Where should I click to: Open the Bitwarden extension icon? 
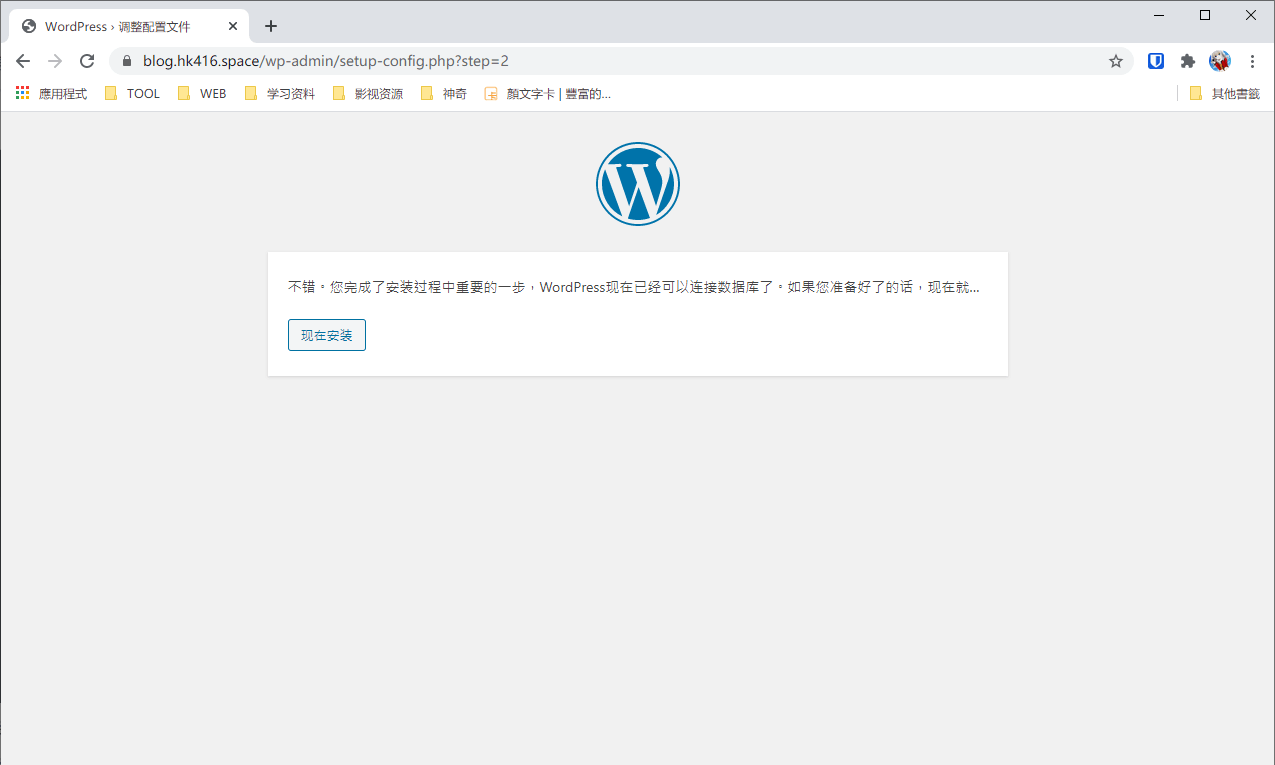click(1156, 61)
